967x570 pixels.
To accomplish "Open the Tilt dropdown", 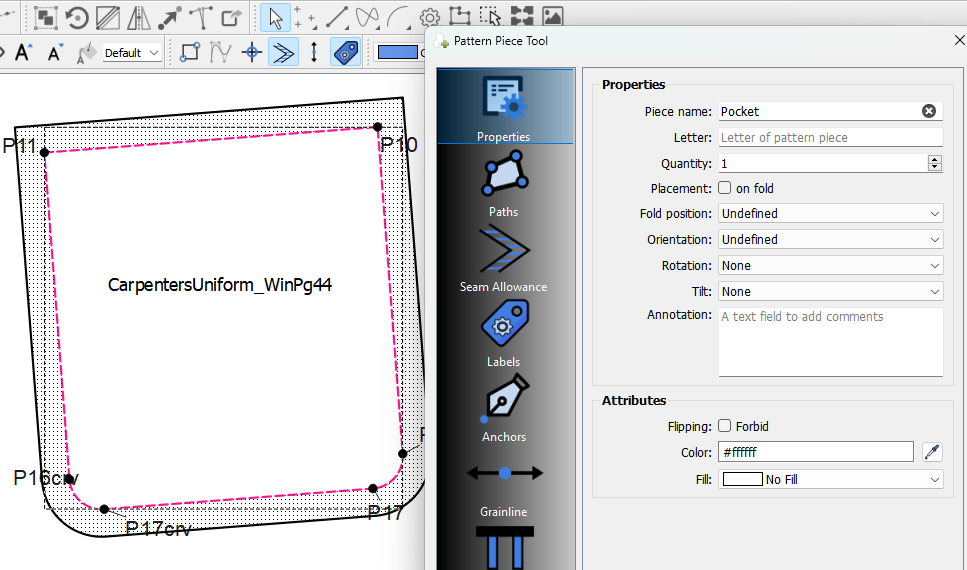I will tap(830, 291).
